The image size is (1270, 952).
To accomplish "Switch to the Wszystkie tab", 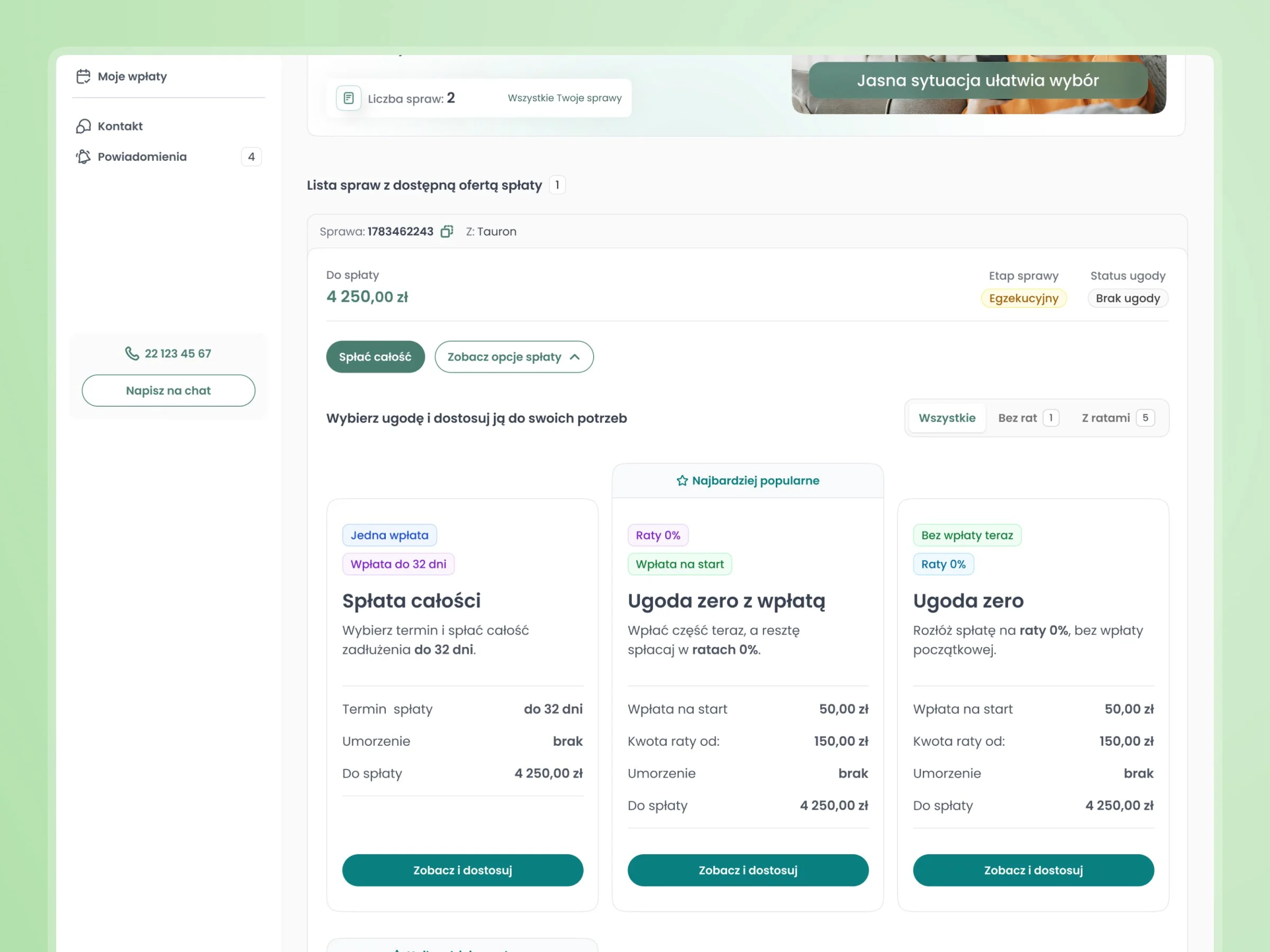I will coord(947,418).
